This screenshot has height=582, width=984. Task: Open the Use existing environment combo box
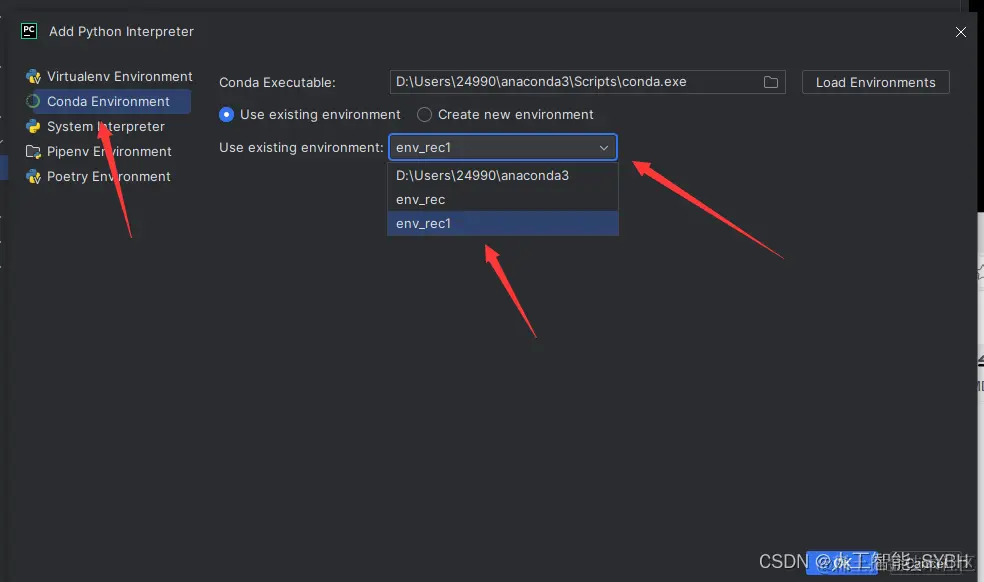coord(503,148)
